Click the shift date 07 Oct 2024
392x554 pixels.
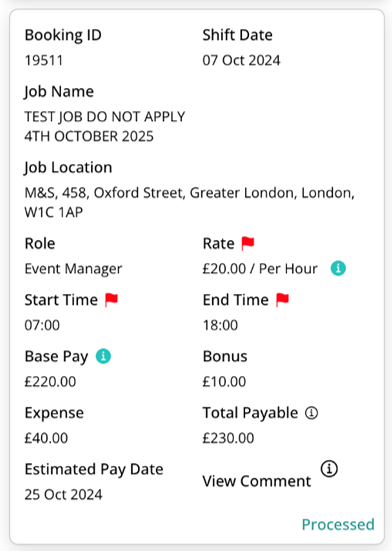click(241, 60)
